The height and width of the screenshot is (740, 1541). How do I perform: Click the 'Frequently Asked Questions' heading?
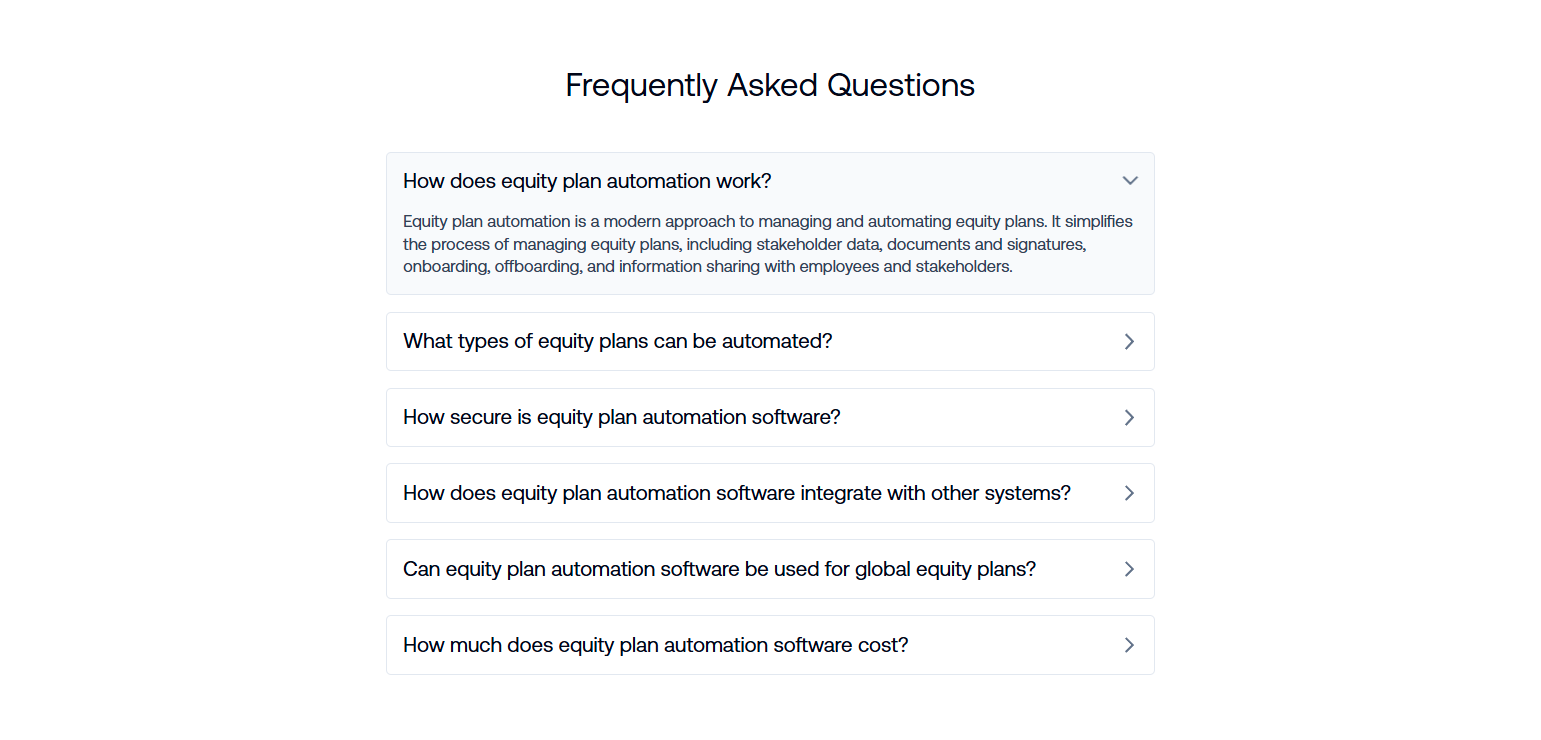click(x=770, y=85)
